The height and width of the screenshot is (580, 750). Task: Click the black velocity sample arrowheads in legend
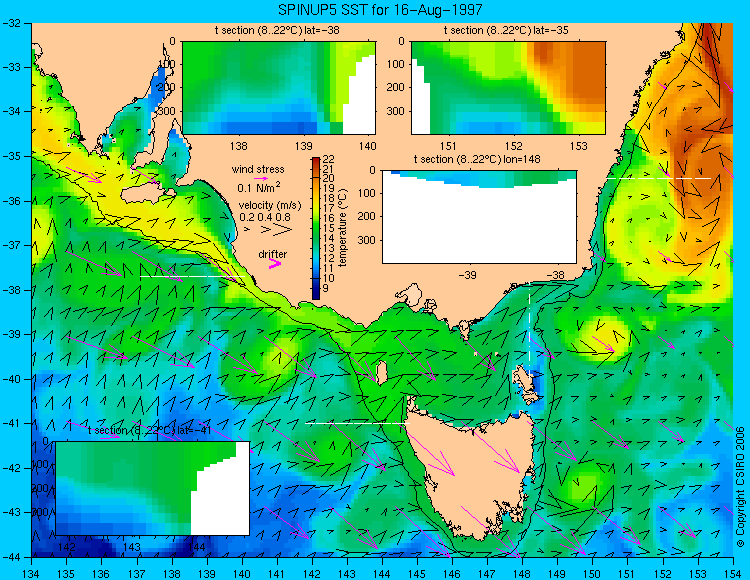268,230
